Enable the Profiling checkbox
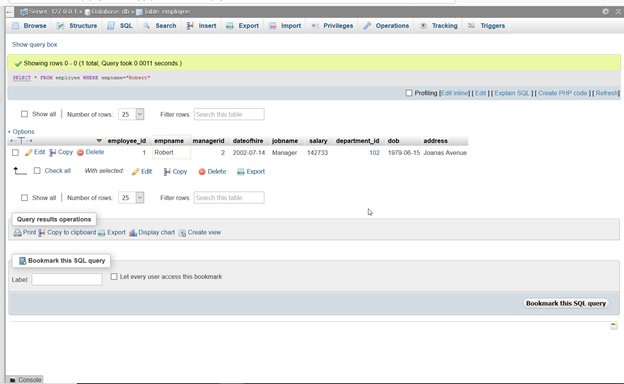Screen dimensions: 624x384 tap(409, 93)
